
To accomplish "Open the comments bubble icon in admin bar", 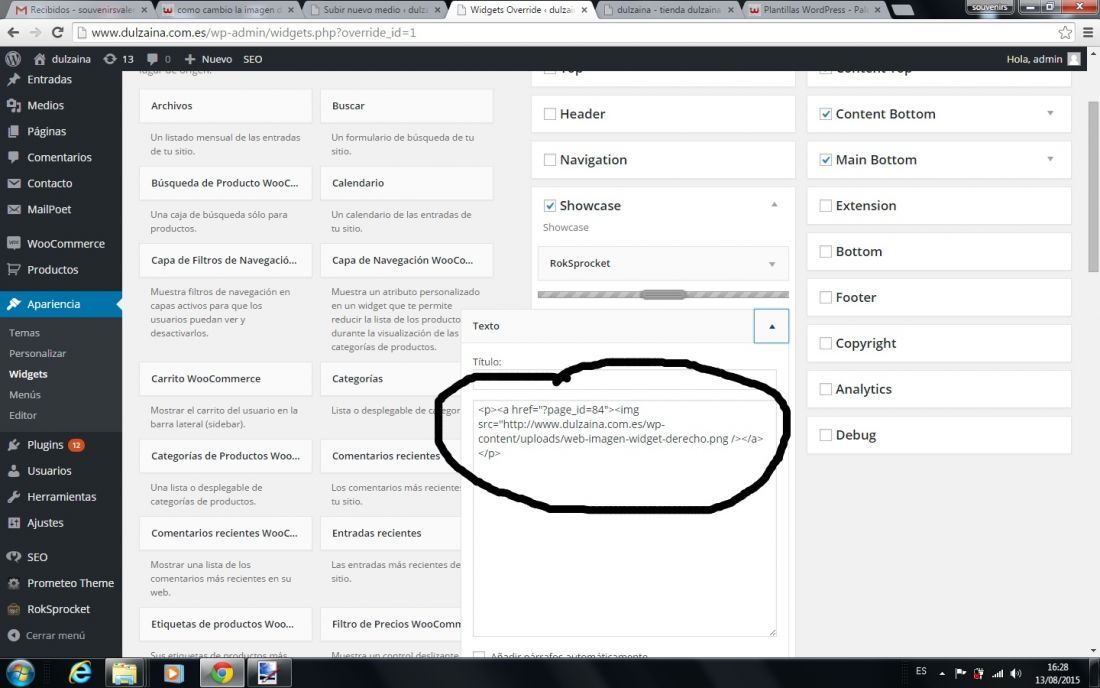I will tap(152, 59).
